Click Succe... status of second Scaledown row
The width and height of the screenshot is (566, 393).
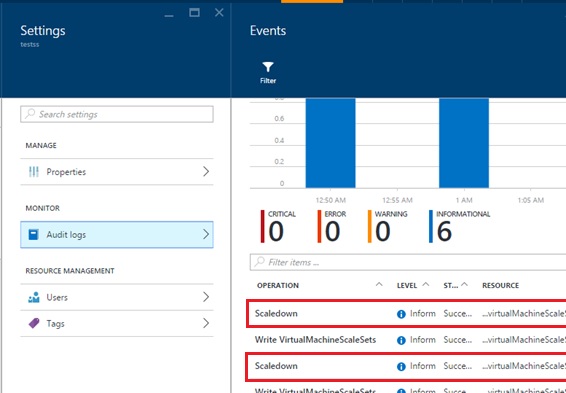click(x=457, y=366)
